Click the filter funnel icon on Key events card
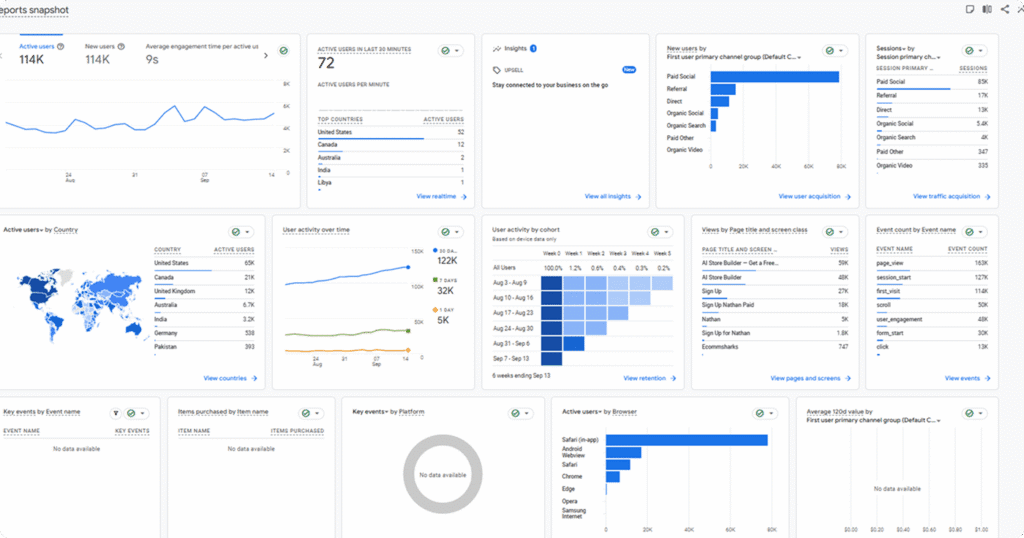Image resolution: width=1024 pixels, height=538 pixels. point(116,413)
